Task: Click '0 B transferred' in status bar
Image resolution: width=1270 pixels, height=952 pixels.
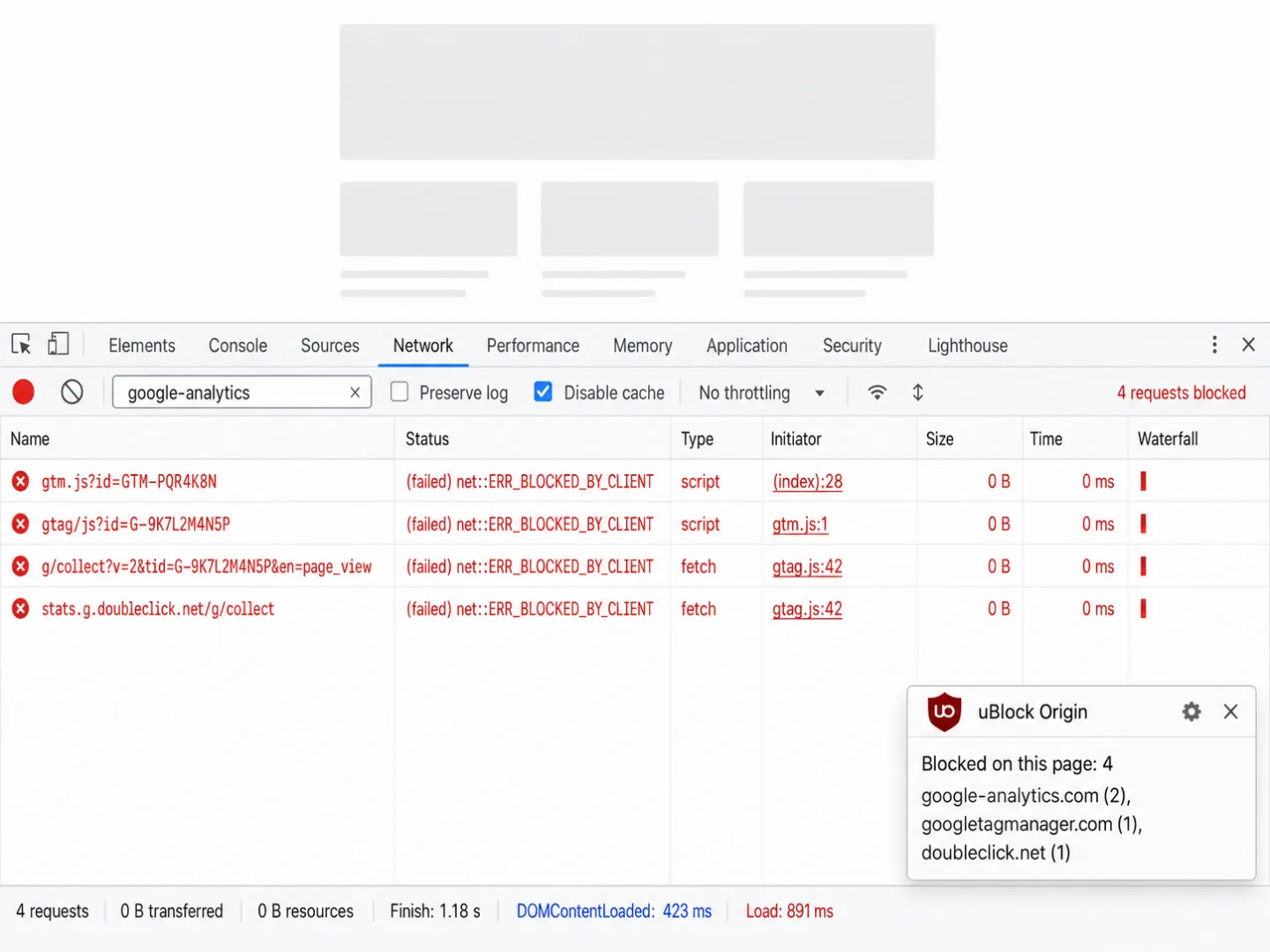Action: point(172,911)
